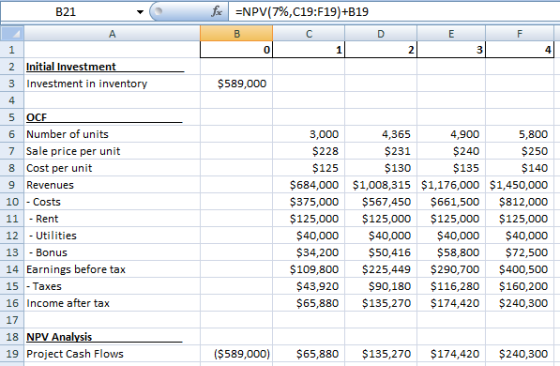560x366 pixels.
Task: Click the 4,365 units cell
Action: [x=381, y=134]
